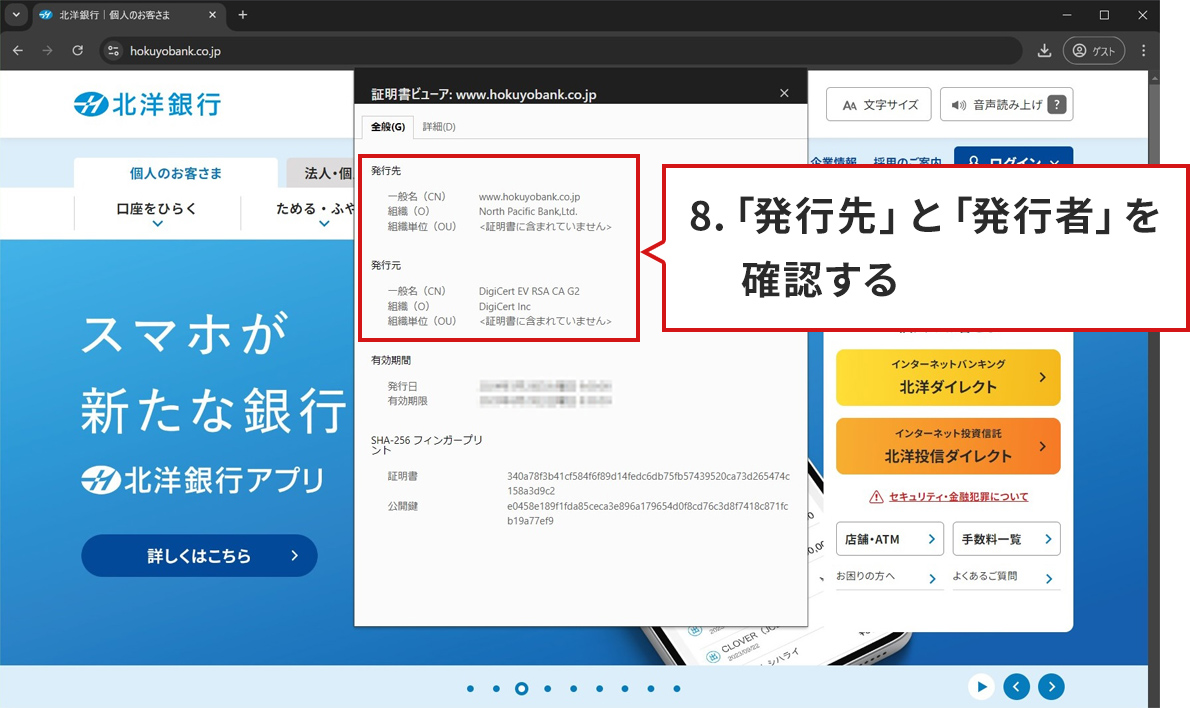This screenshot has height=708, width=1190.
Task: Click the DigiCert Inc organization text
Action: tap(505, 307)
